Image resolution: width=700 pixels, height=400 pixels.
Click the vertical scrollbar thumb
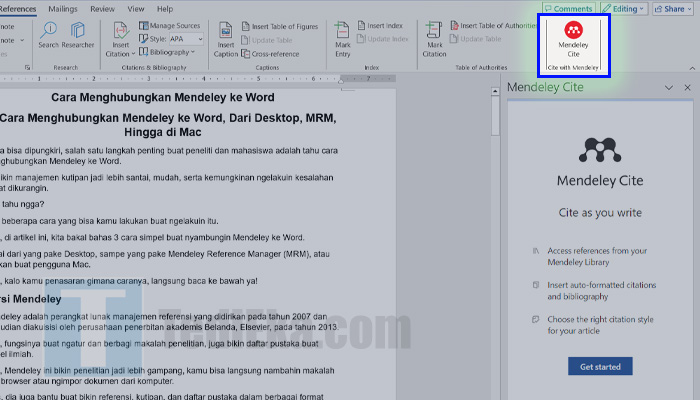click(495, 116)
